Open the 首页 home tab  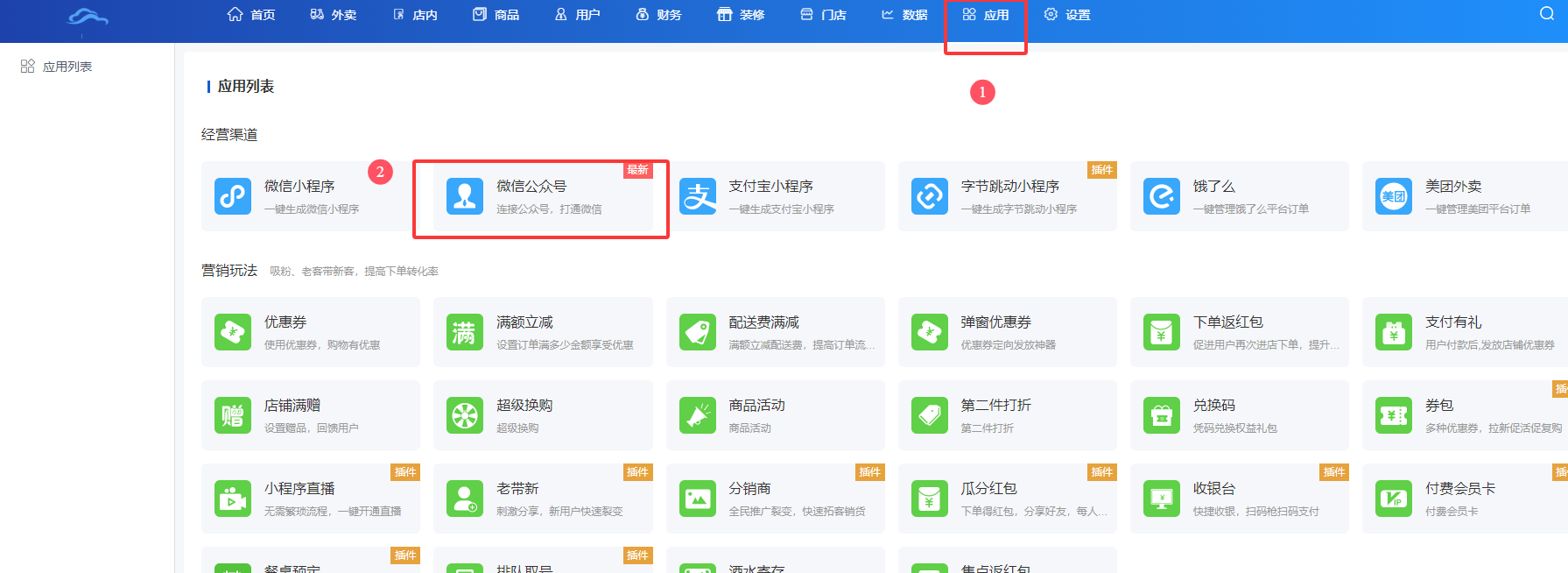point(251,15)
